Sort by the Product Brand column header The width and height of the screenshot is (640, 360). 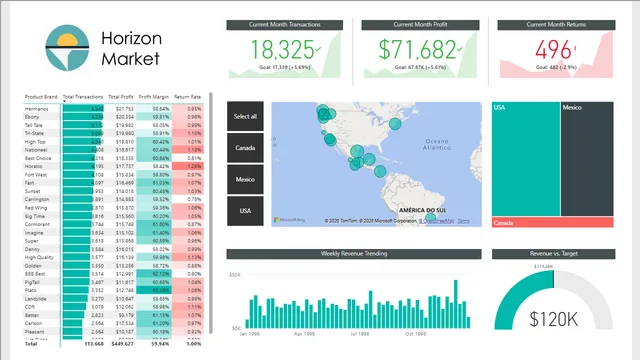coord(41,97)
